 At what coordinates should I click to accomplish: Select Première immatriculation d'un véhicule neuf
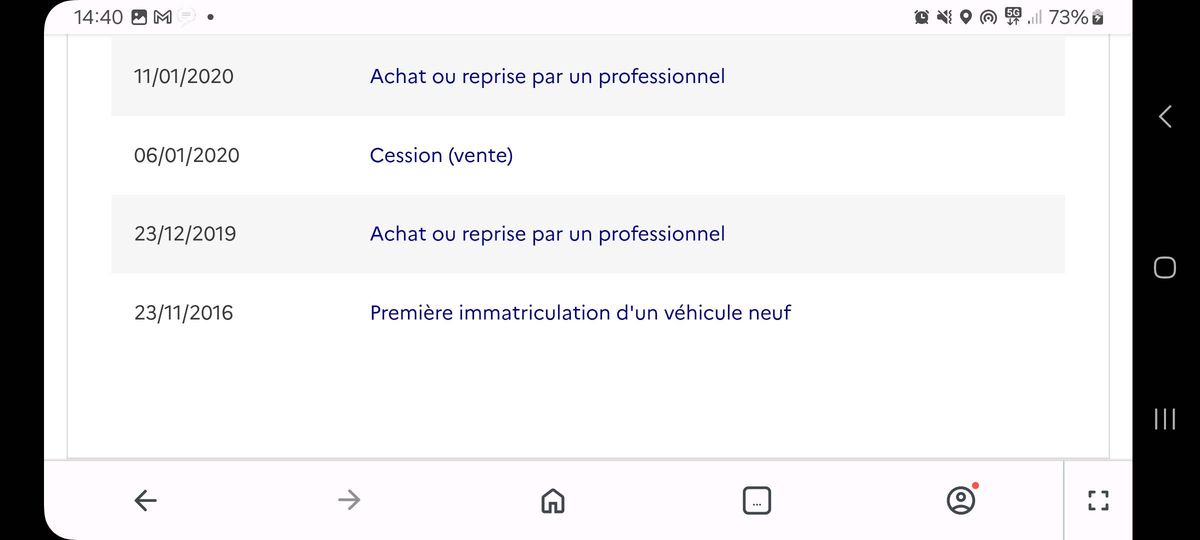click(580, 312)
